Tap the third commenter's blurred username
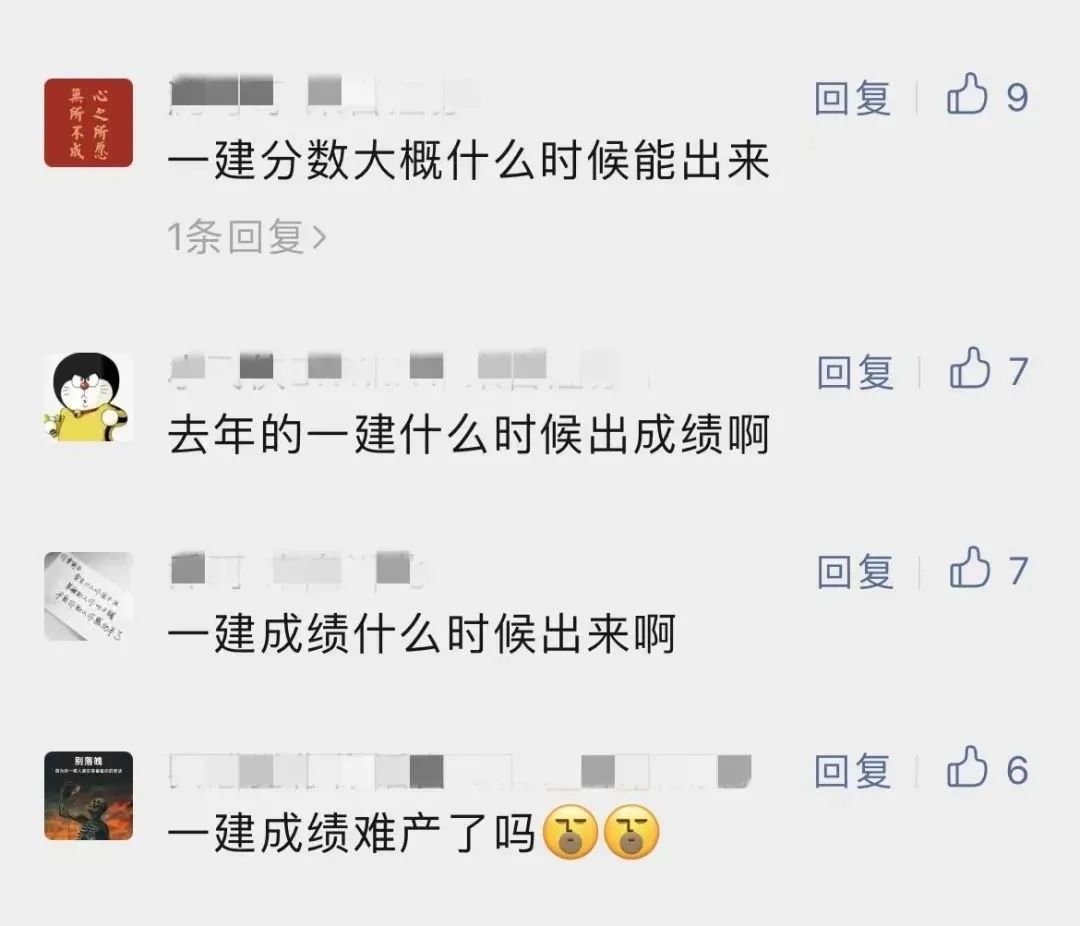1080x926 pixels. [x=296, y=570]
